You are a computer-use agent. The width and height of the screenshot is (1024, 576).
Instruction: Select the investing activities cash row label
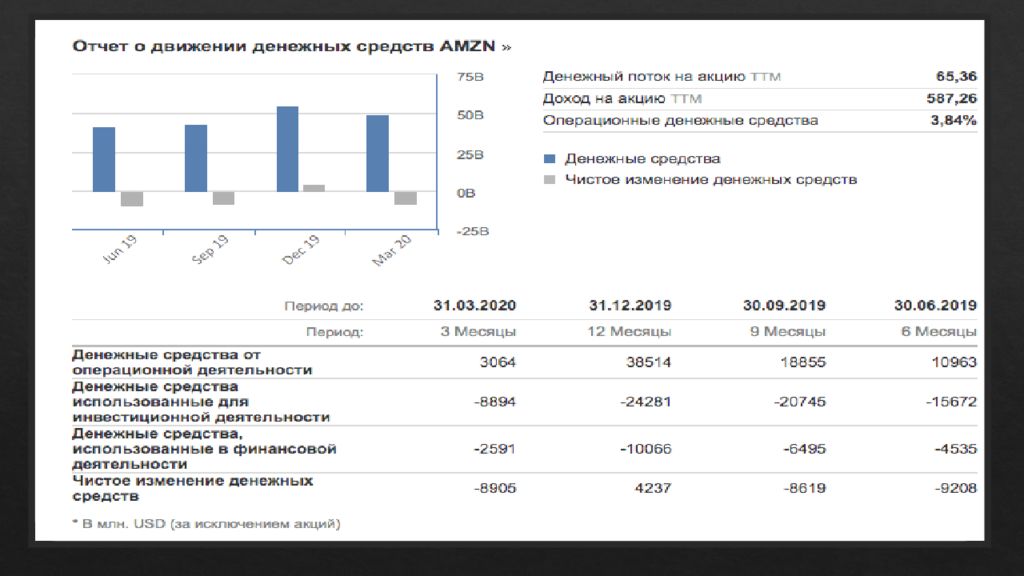pyautogui.click(x=201, y=402)
